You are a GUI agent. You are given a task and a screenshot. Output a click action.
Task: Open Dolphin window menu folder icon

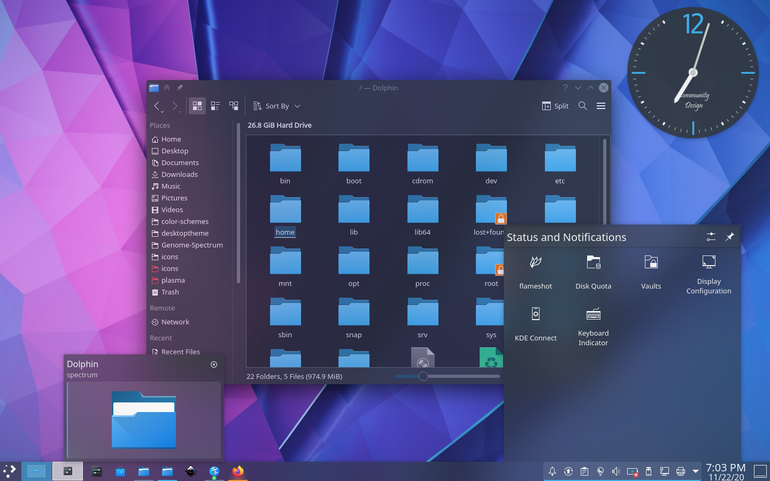pyautogui.click(x=154, y=87)
